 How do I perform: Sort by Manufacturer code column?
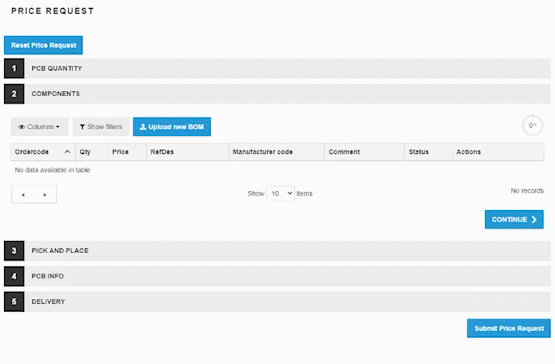[276, 152]
